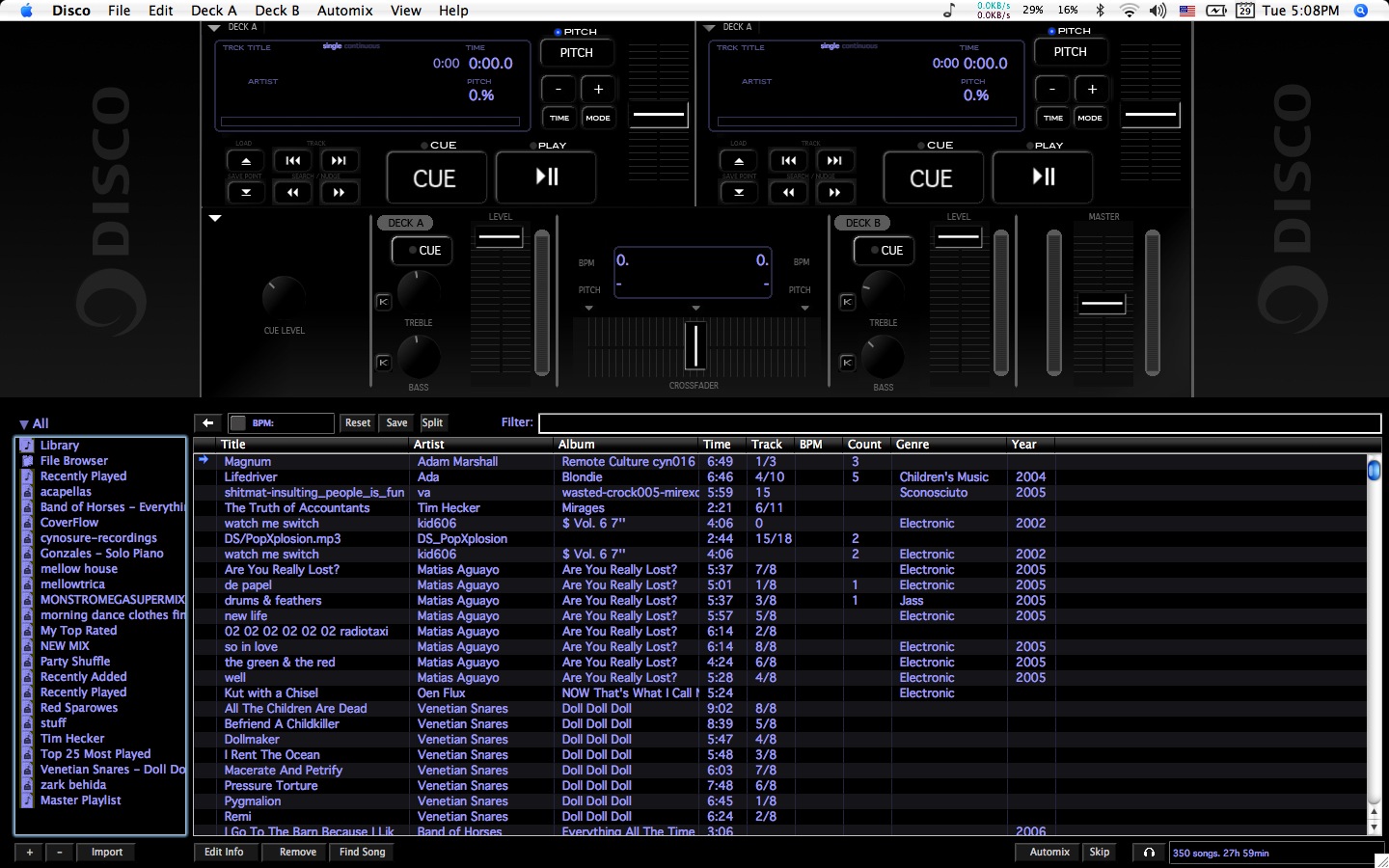The width and height of the screenshot is (1389, 868).
Task: Open the Deck B menu in the menu bar
Action: click(277, 11)
